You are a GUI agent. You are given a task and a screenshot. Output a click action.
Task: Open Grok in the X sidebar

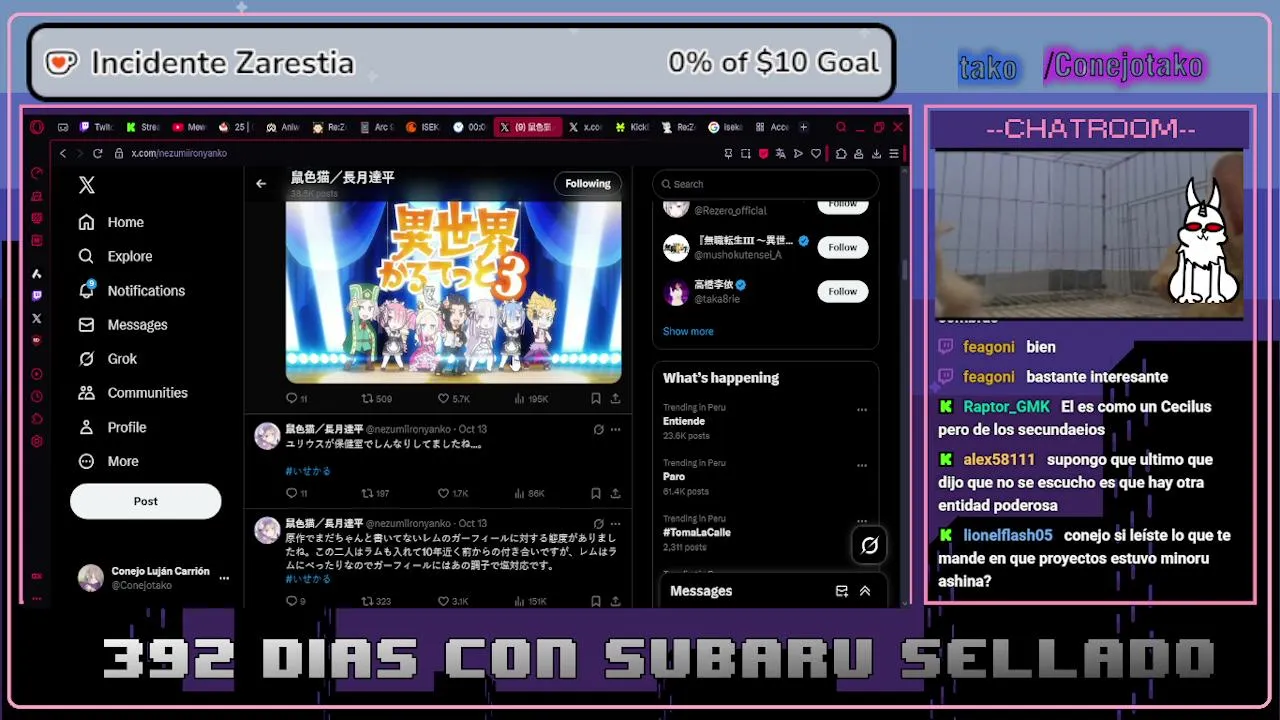pyautogui.click(x=108, y=359)
